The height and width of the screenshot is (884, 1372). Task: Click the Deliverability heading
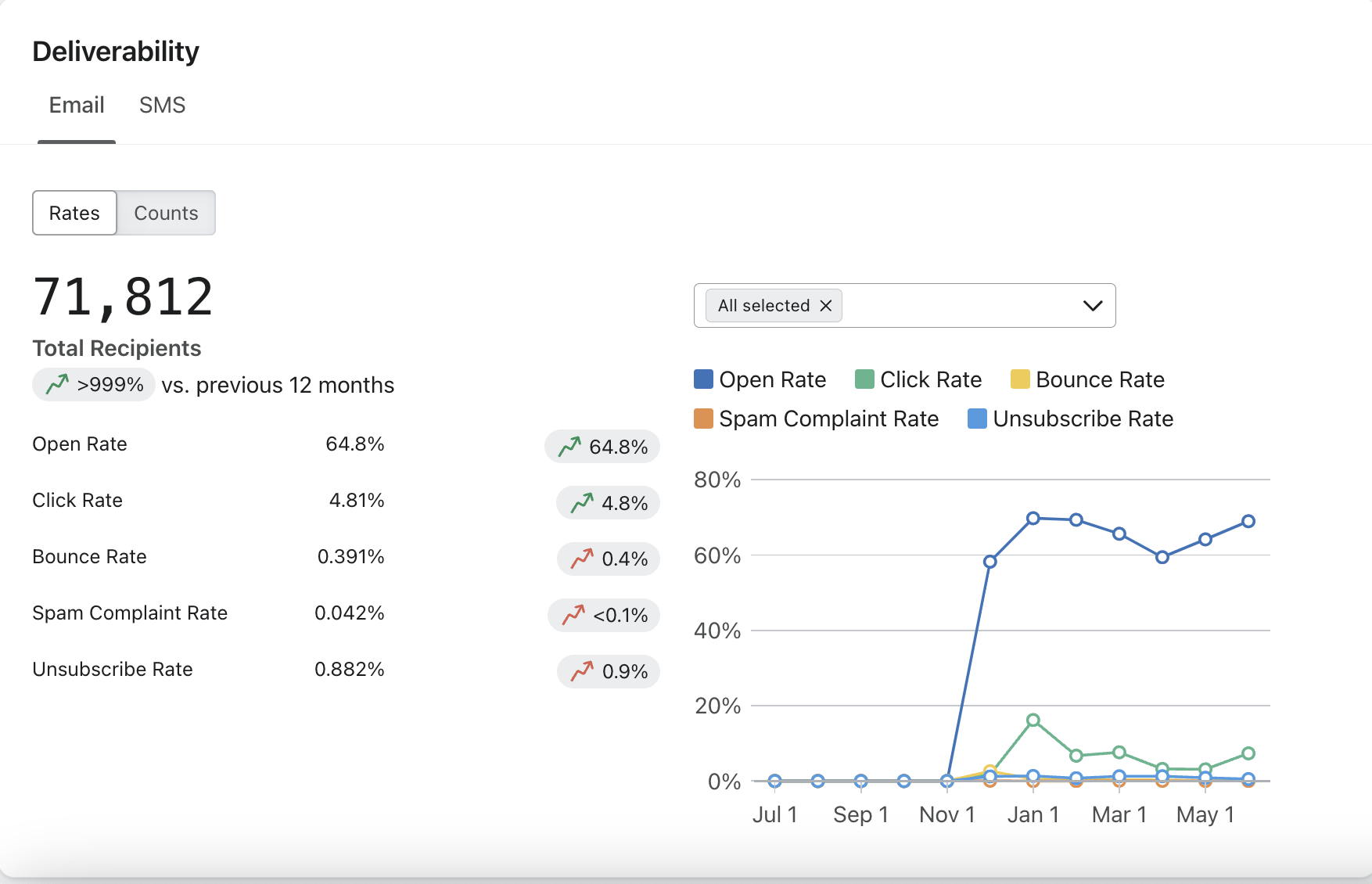point(116,52)
